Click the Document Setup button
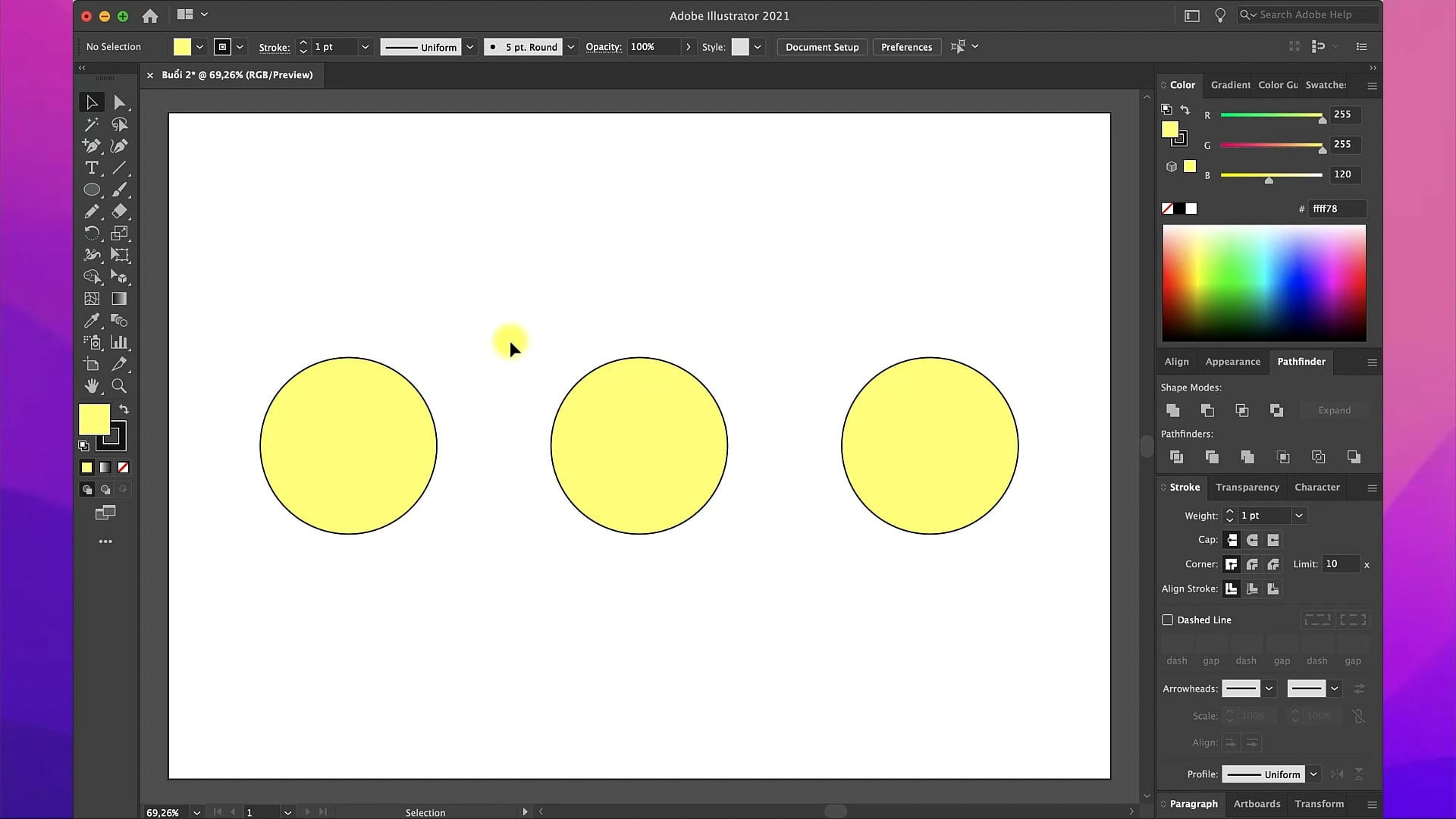The height and width of the screenshot is (819, 1456). pyautogui.click(x=822, y=47)
